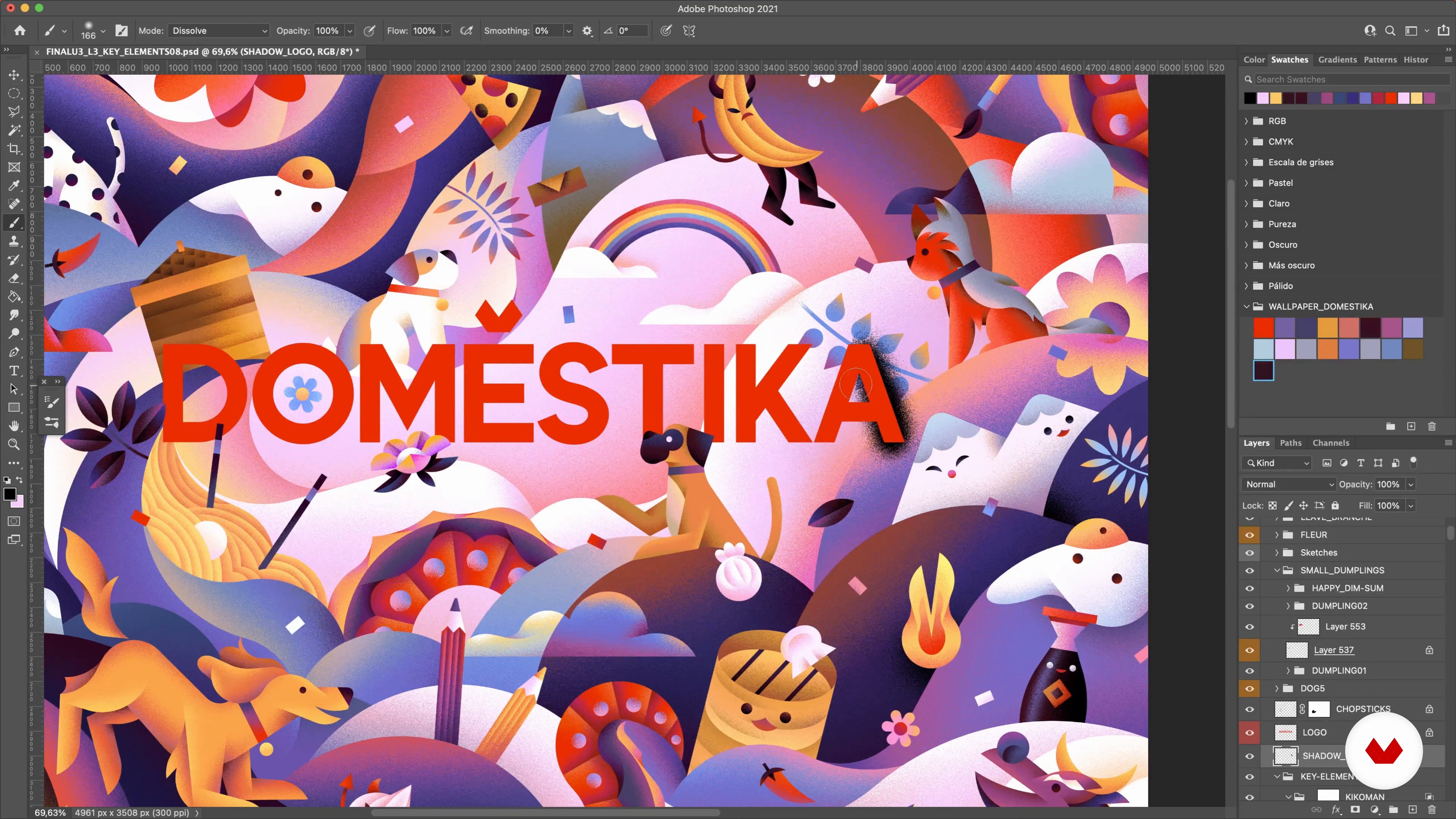Select the Paint Bucket tool
The width and height of the screenshot is (1456, 819).
coord(14,297)
